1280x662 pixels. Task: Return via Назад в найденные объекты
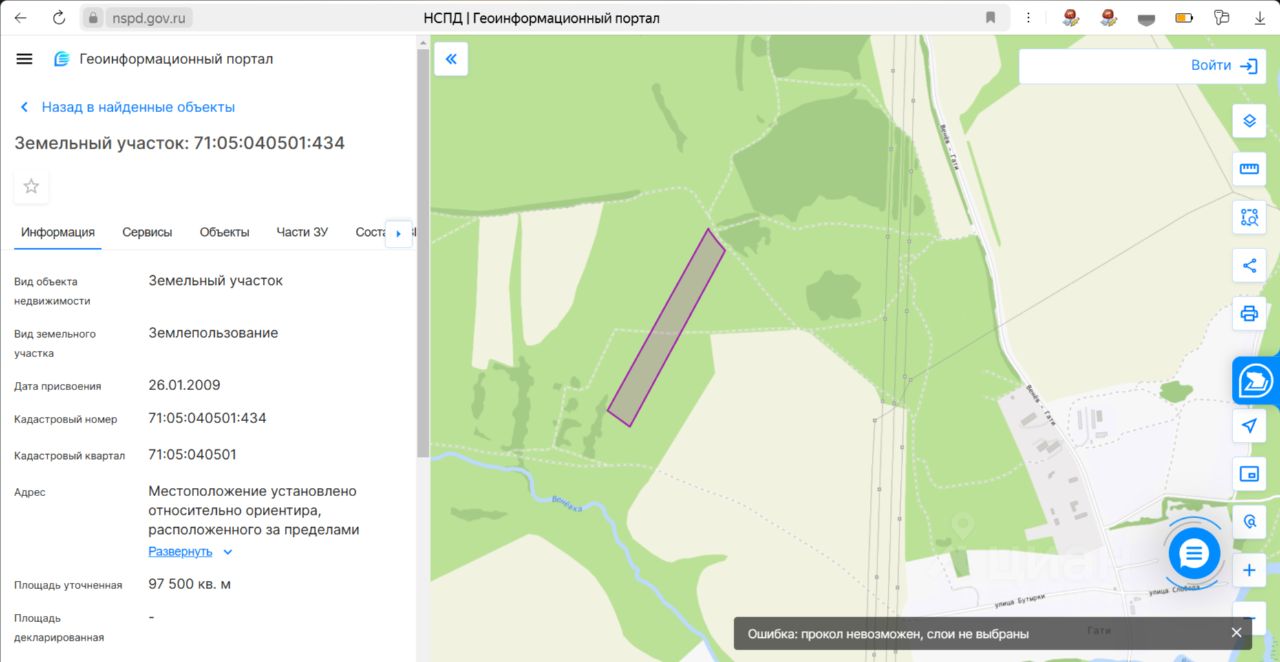click(127, 107)
